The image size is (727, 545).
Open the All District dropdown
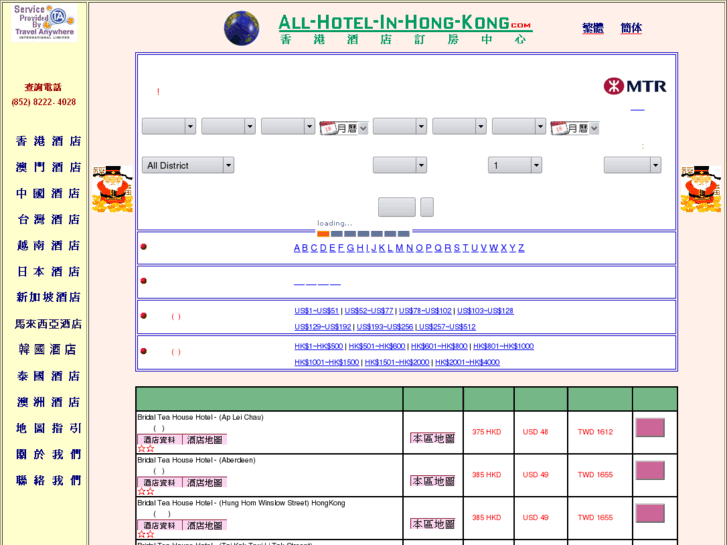pos(188,165)
